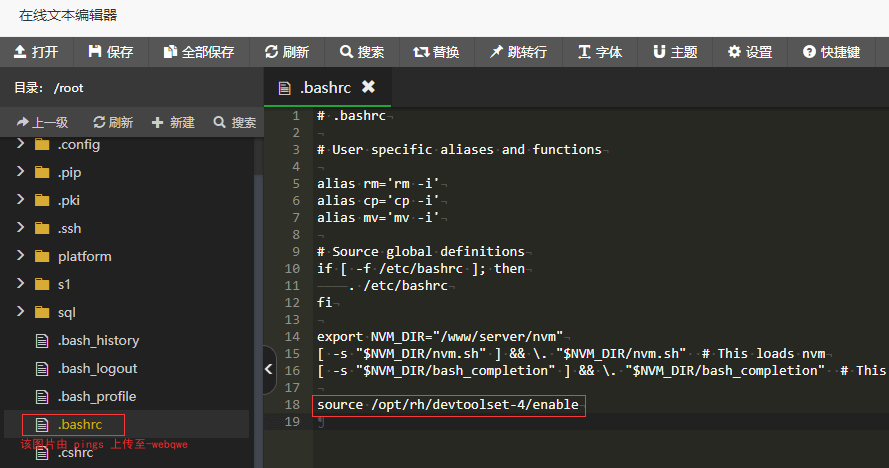Click the platform folder icon
The image size is (889, 468).
click(42, 256)
